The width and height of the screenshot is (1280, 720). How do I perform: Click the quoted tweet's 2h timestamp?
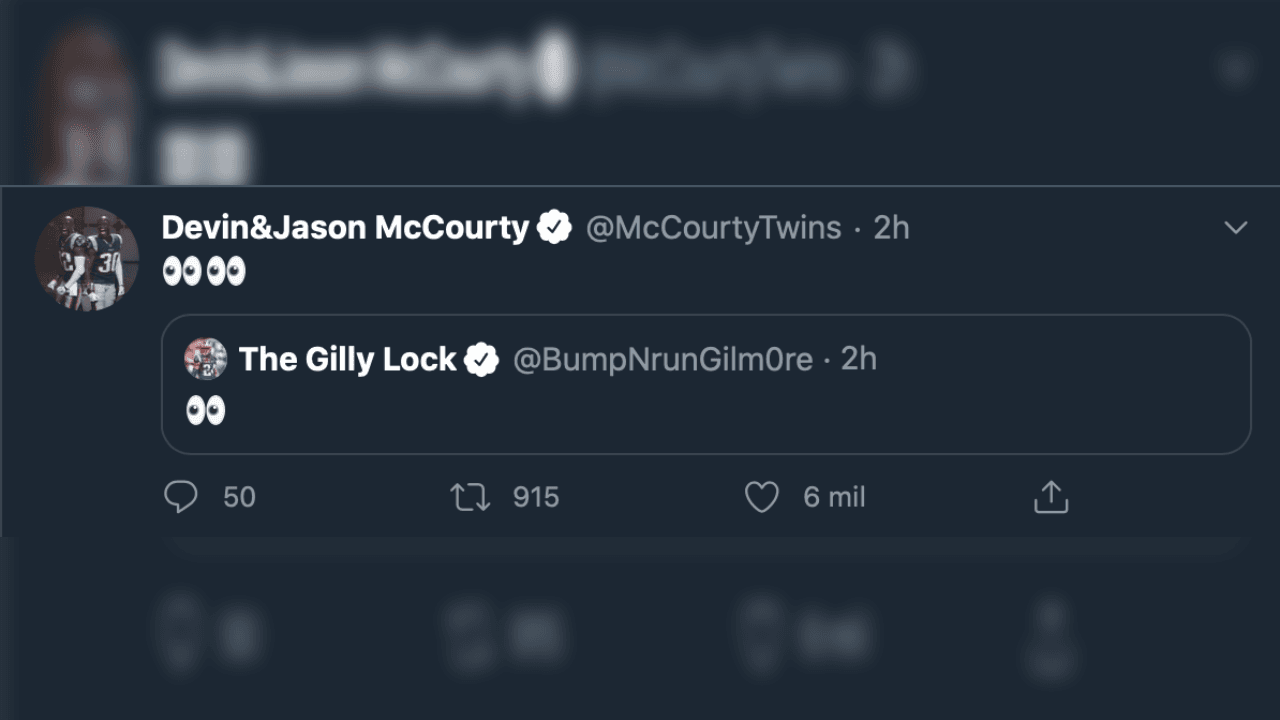pos(859,359)
